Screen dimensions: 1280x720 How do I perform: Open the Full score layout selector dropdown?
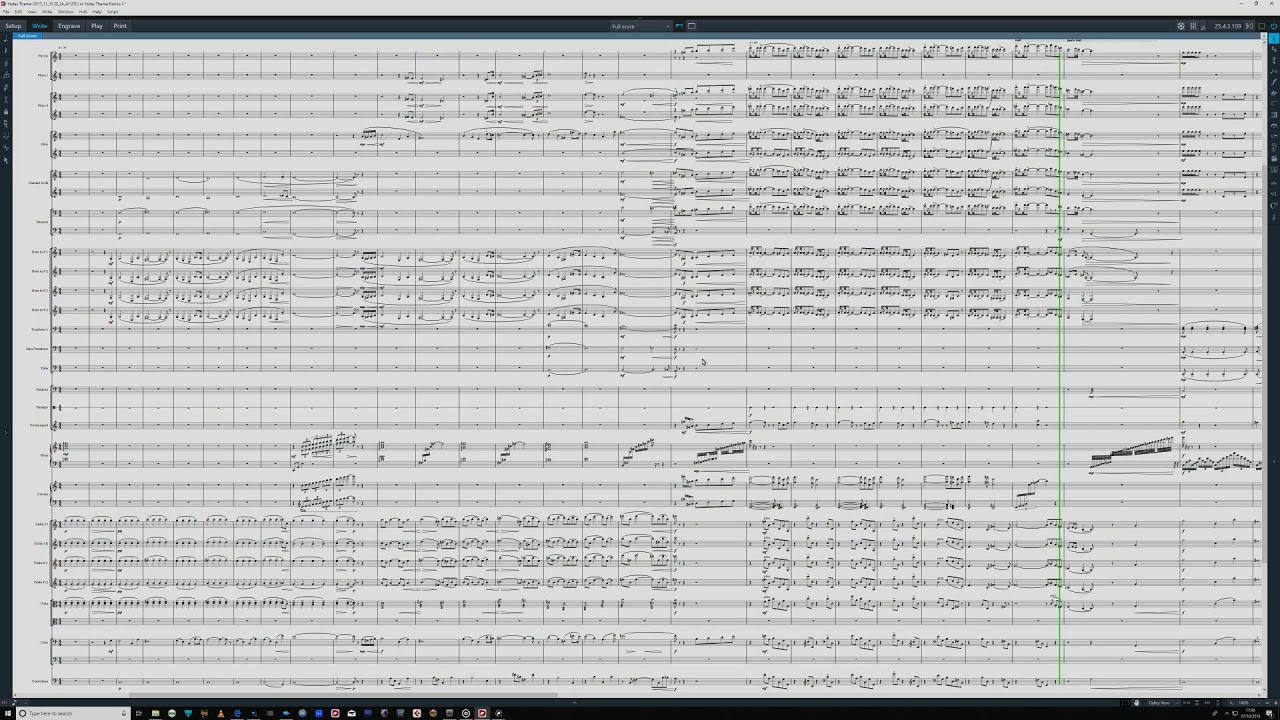(x=641, y=26)
